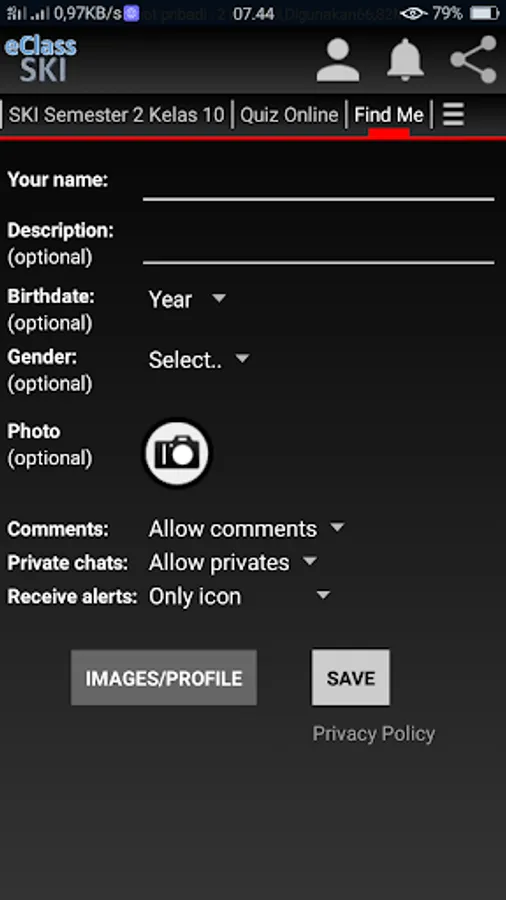Tap the battery icon in status bar
Viewport: 506px width, 900px height.
pyautogui.click(x=484, y=13)
